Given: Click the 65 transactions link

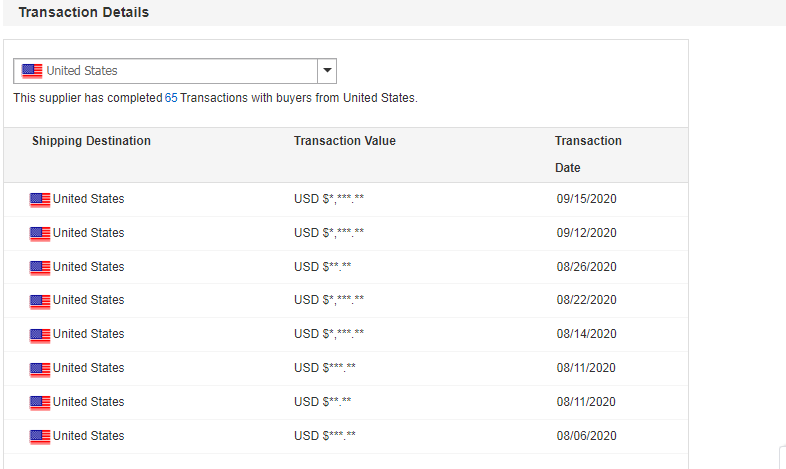Looking at the screenshot, I should tap(171, 98).
